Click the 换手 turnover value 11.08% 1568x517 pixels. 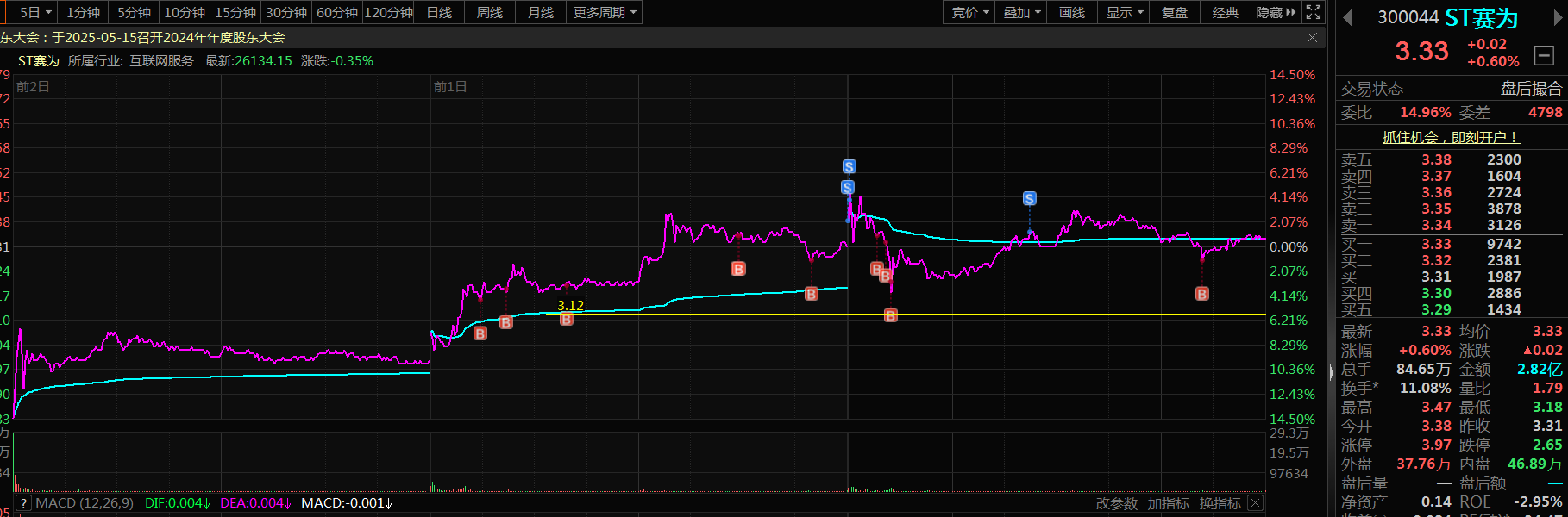tap(1426, 389)
